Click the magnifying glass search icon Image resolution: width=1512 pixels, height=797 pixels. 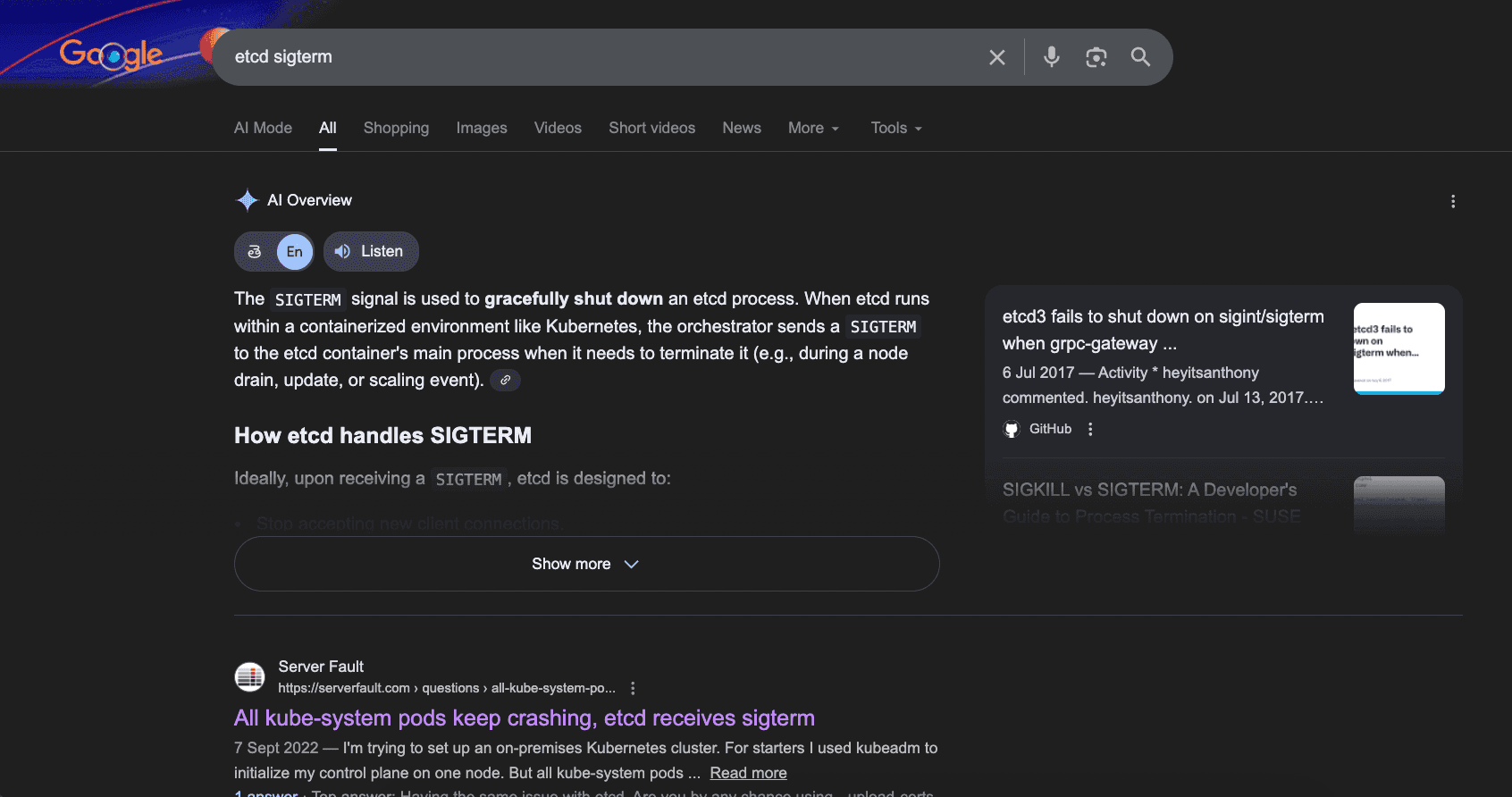pyautogui.click(x=1140, y=57)
